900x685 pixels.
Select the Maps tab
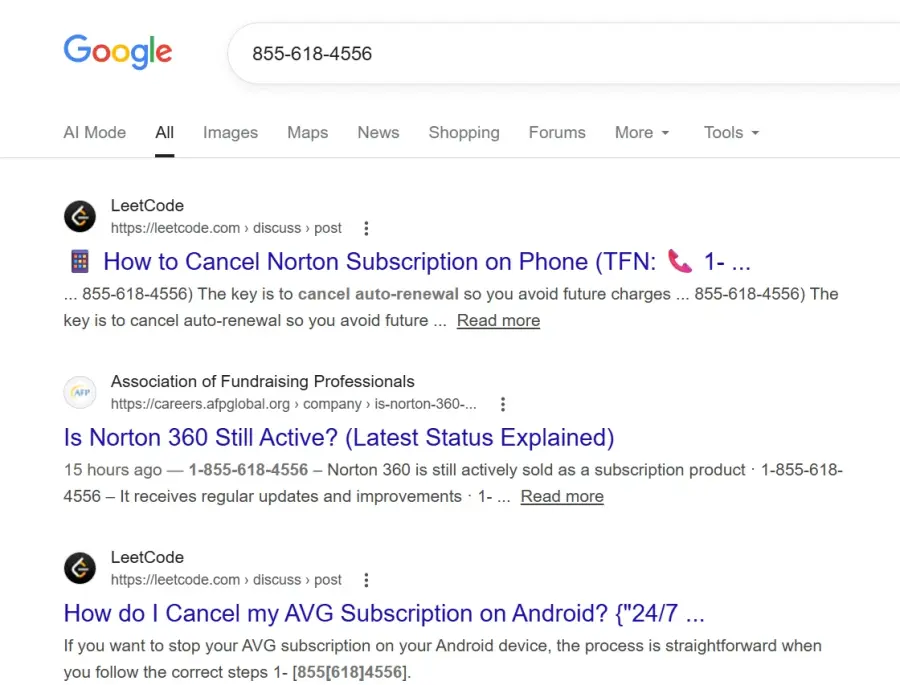[307, 132]
